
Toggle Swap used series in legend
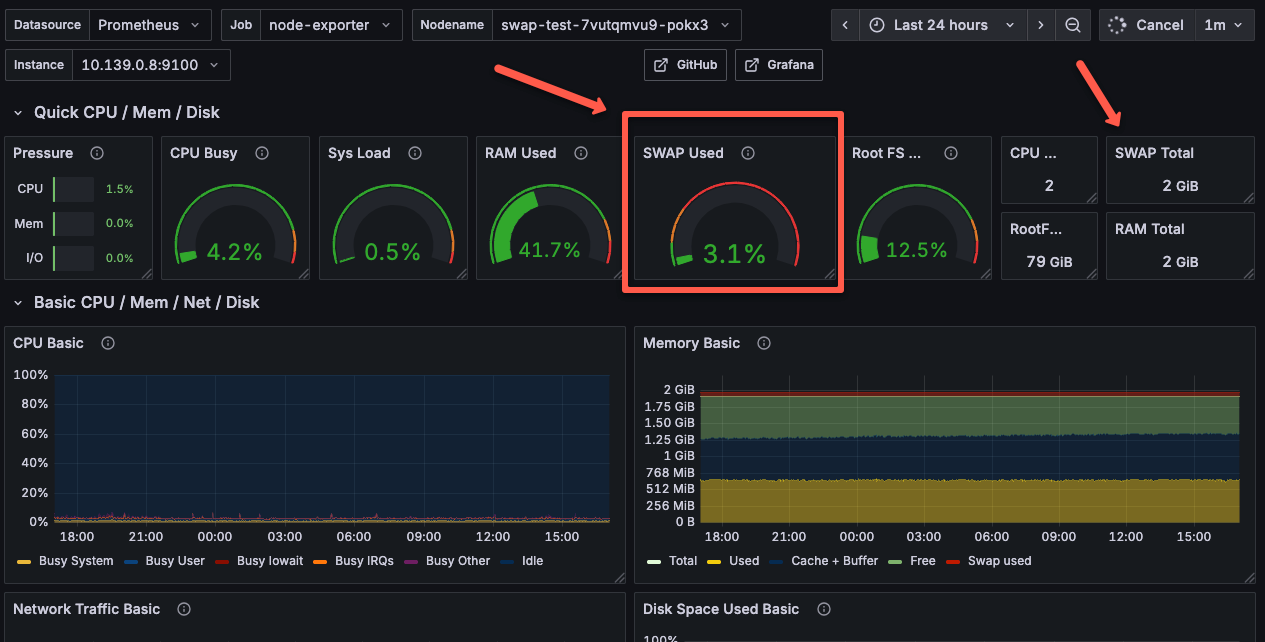point(999,561)
